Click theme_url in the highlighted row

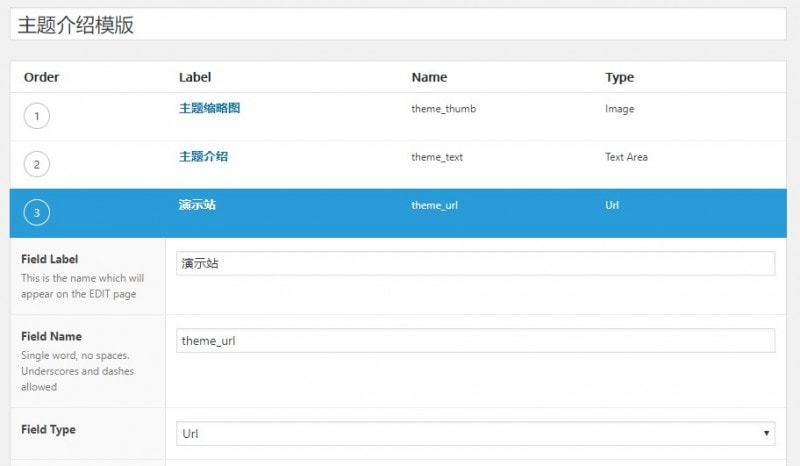(434, 205)
